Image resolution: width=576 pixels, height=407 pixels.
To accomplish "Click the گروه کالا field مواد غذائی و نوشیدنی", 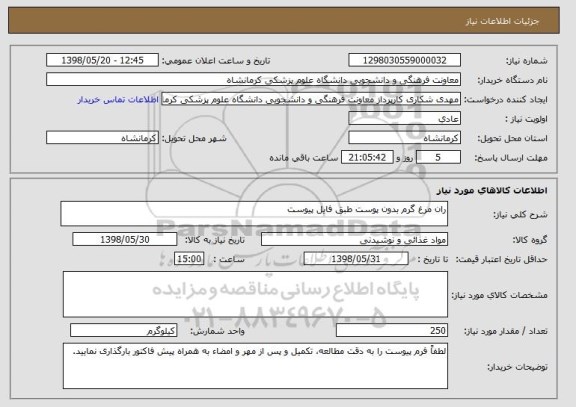I will tap(354, 240).
